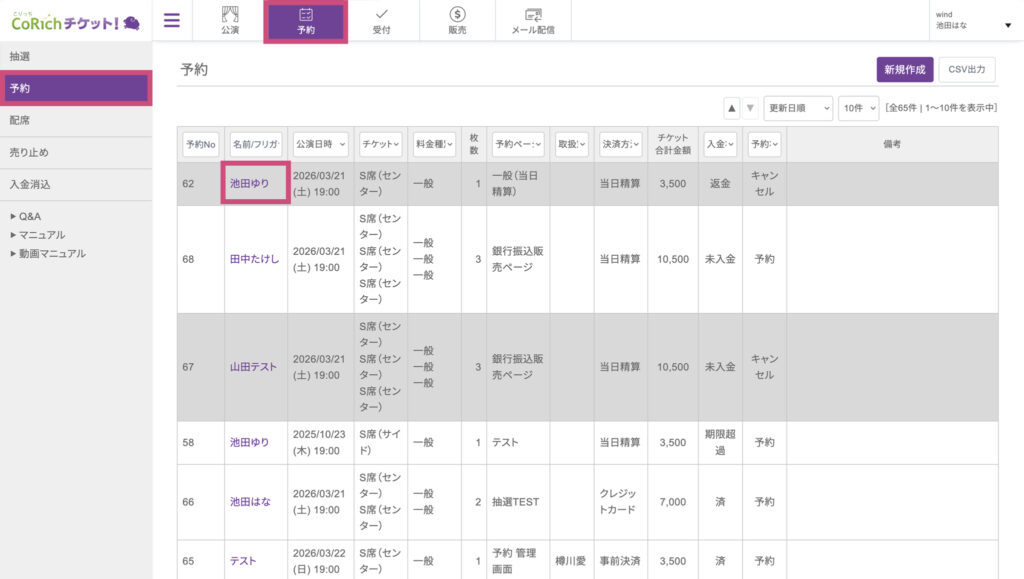The width and height of the screenshot is (1024, 579).
Task: Open the 公演 section in top navigation
Action: (x=229, y=21)
